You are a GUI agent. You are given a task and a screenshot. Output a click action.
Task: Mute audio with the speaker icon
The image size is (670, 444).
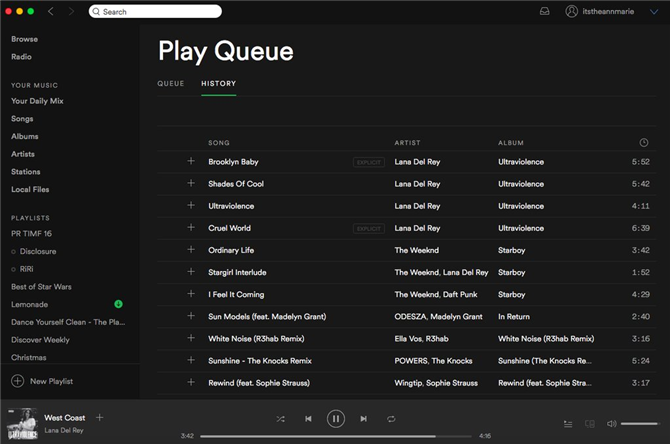pyautogui.click(x=611, y=423)
